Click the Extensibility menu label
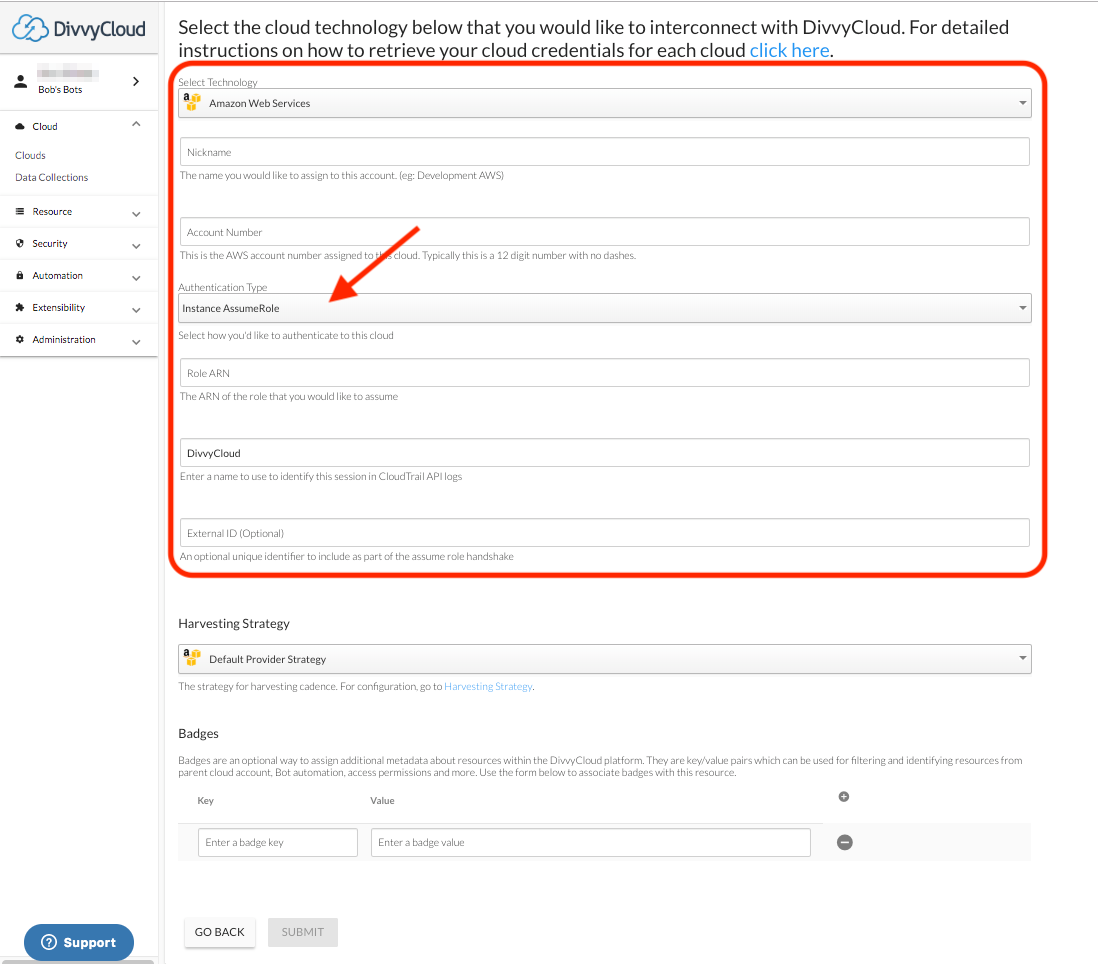Viewport: 1098px width, 964px height. [59, 307]
